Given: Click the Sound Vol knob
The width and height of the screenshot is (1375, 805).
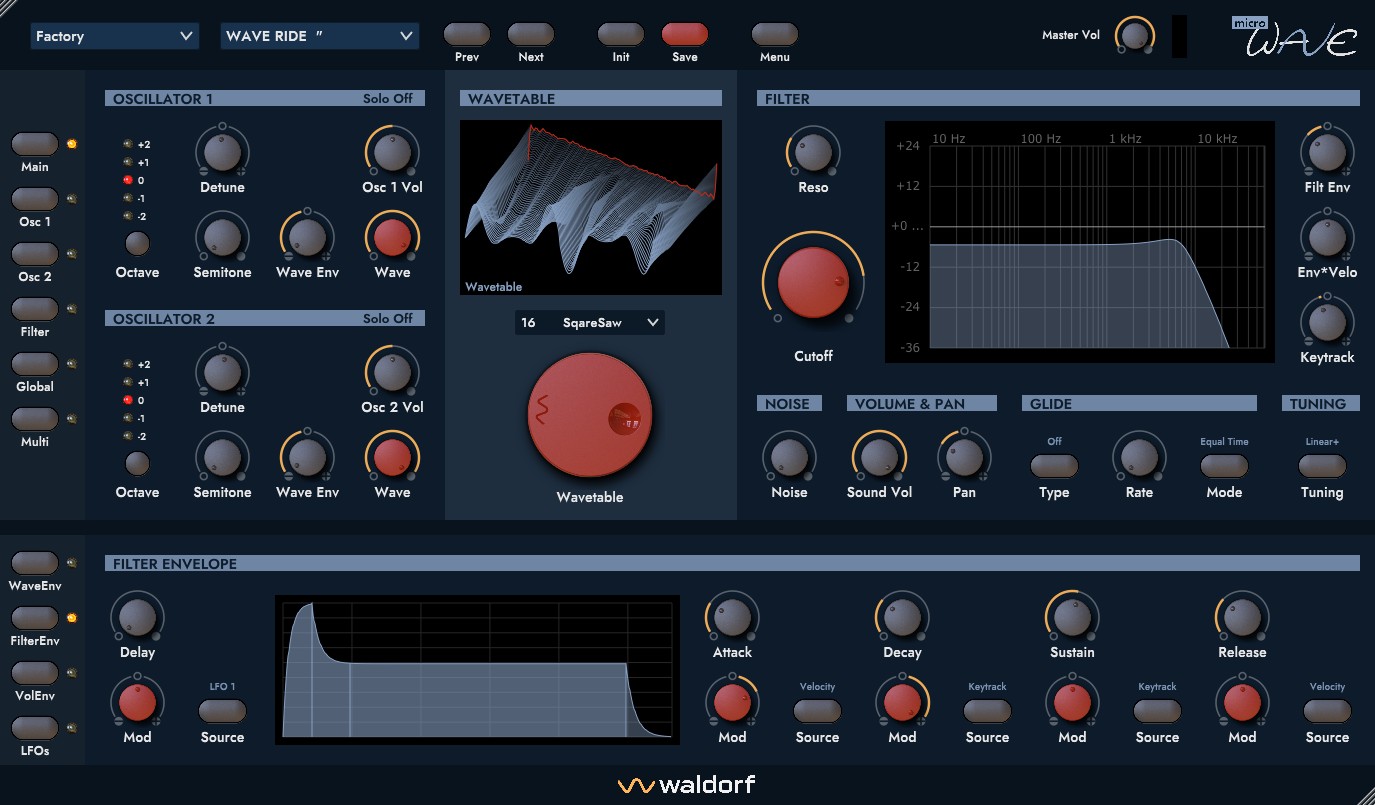Looking at the screenshot, I should point(879,457).
